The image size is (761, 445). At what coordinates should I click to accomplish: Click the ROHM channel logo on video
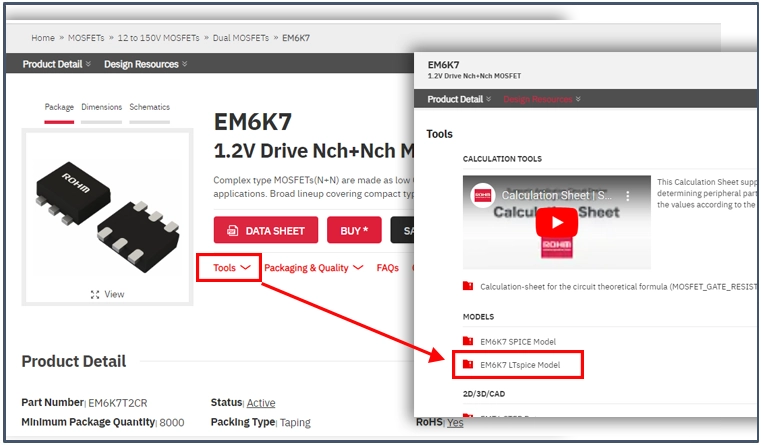click(x=482, y=195)
